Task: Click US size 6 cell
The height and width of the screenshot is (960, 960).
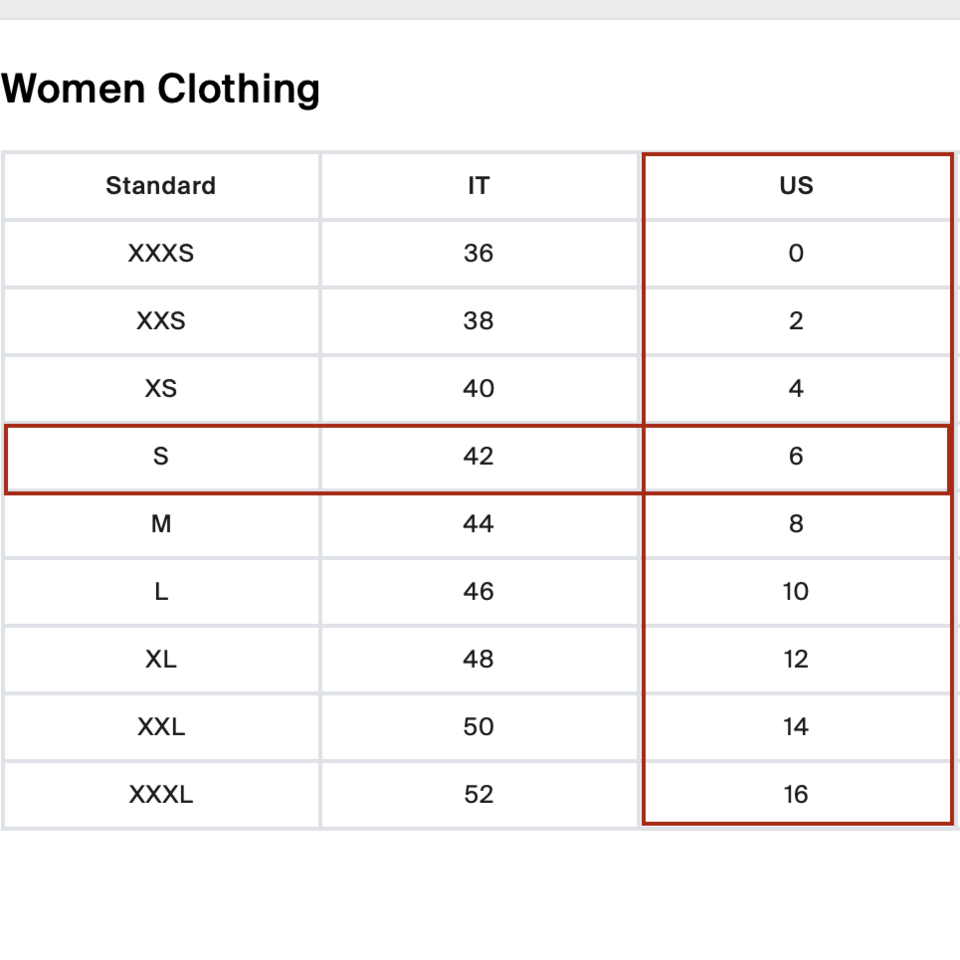Action: click(x=796, y=456)
